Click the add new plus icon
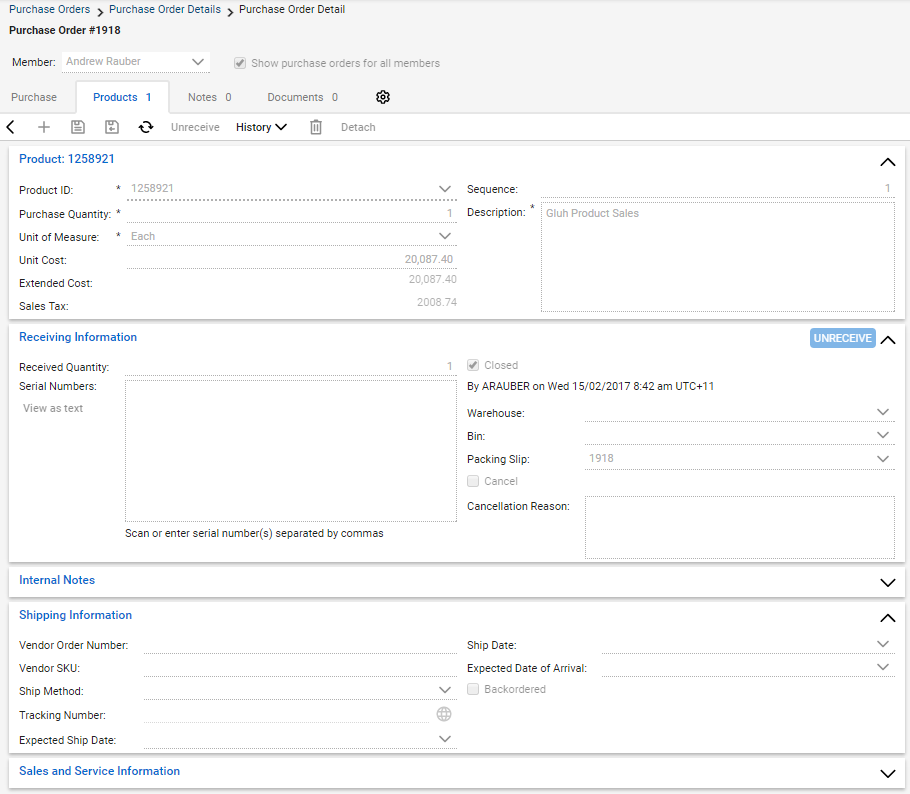910x794 pixels. pyautogui.click(x=43, y=127)
